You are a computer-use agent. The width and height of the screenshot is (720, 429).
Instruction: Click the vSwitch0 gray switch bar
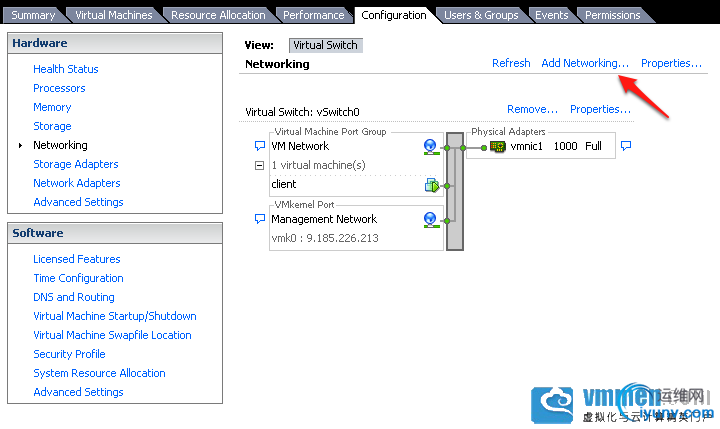click(x=456, y=190)
